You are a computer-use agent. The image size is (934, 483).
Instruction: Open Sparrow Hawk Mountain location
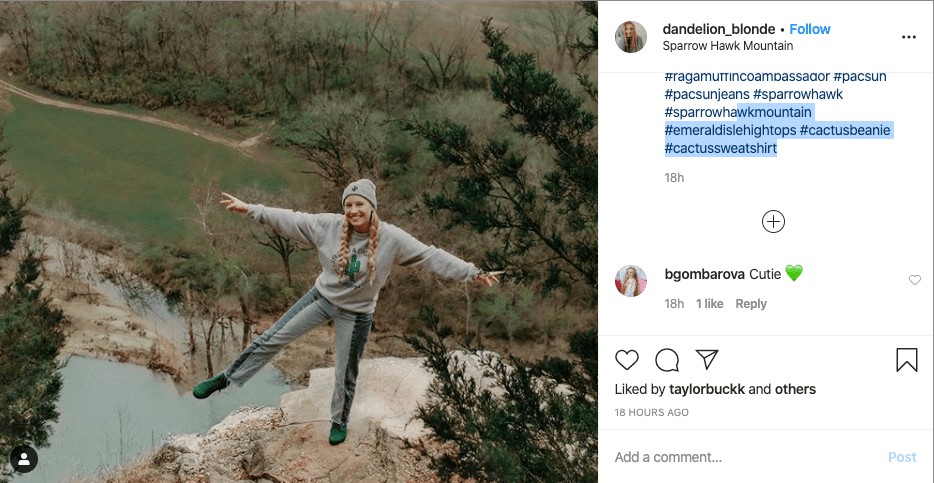727,46
